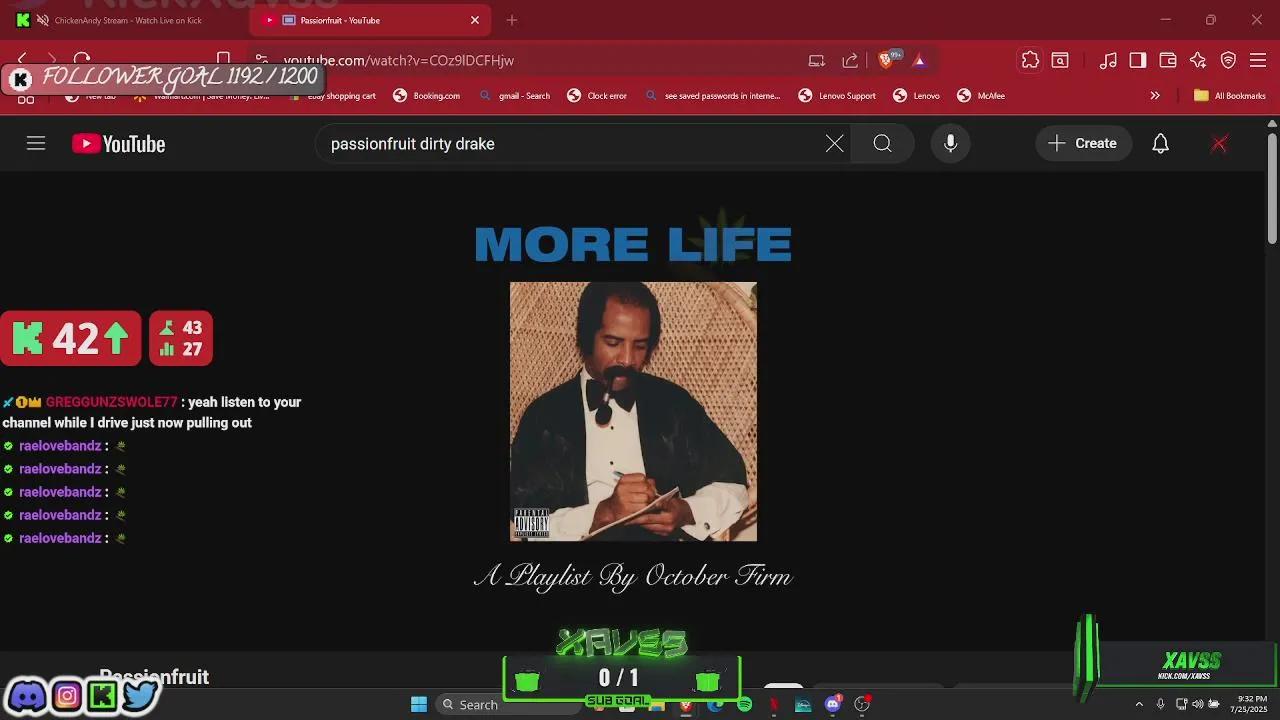Open the YouTube guide hamburger menu

36,144
